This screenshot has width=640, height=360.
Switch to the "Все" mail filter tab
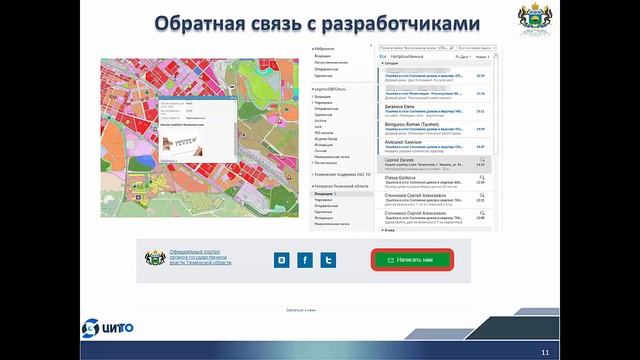click(382, 56)
